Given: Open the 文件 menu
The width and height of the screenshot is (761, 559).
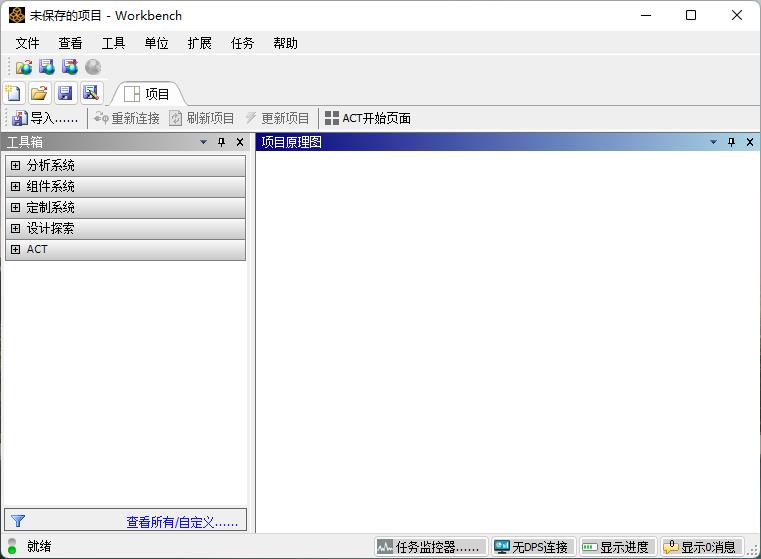Looking at the screenshot, I should [x=27, y=43].
